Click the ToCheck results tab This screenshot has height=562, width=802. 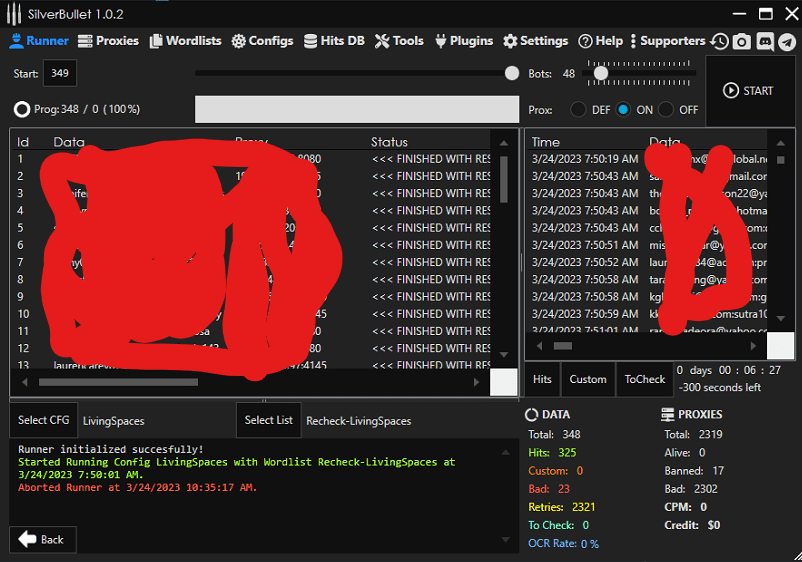click(644, 379)
